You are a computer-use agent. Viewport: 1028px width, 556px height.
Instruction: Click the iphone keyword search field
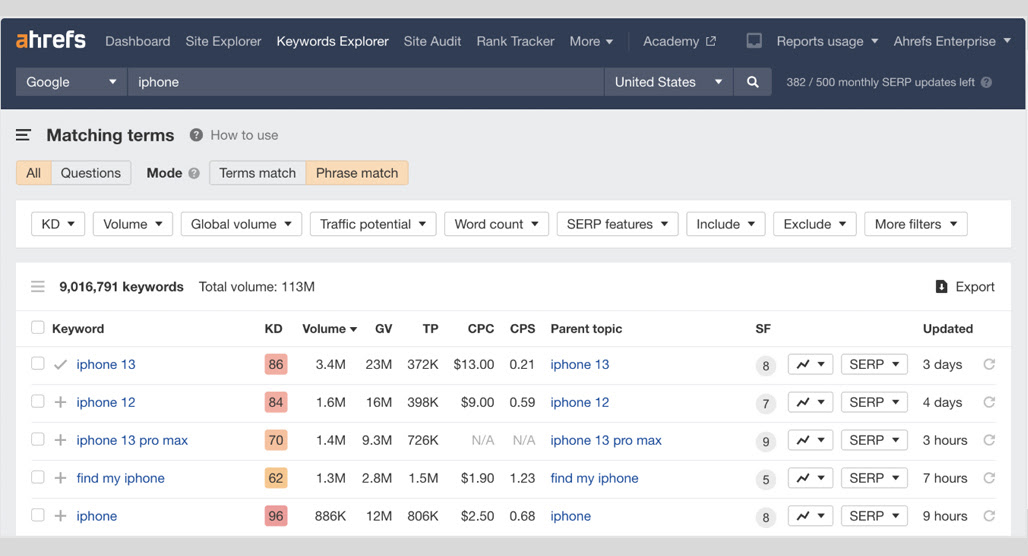point(365,82)
